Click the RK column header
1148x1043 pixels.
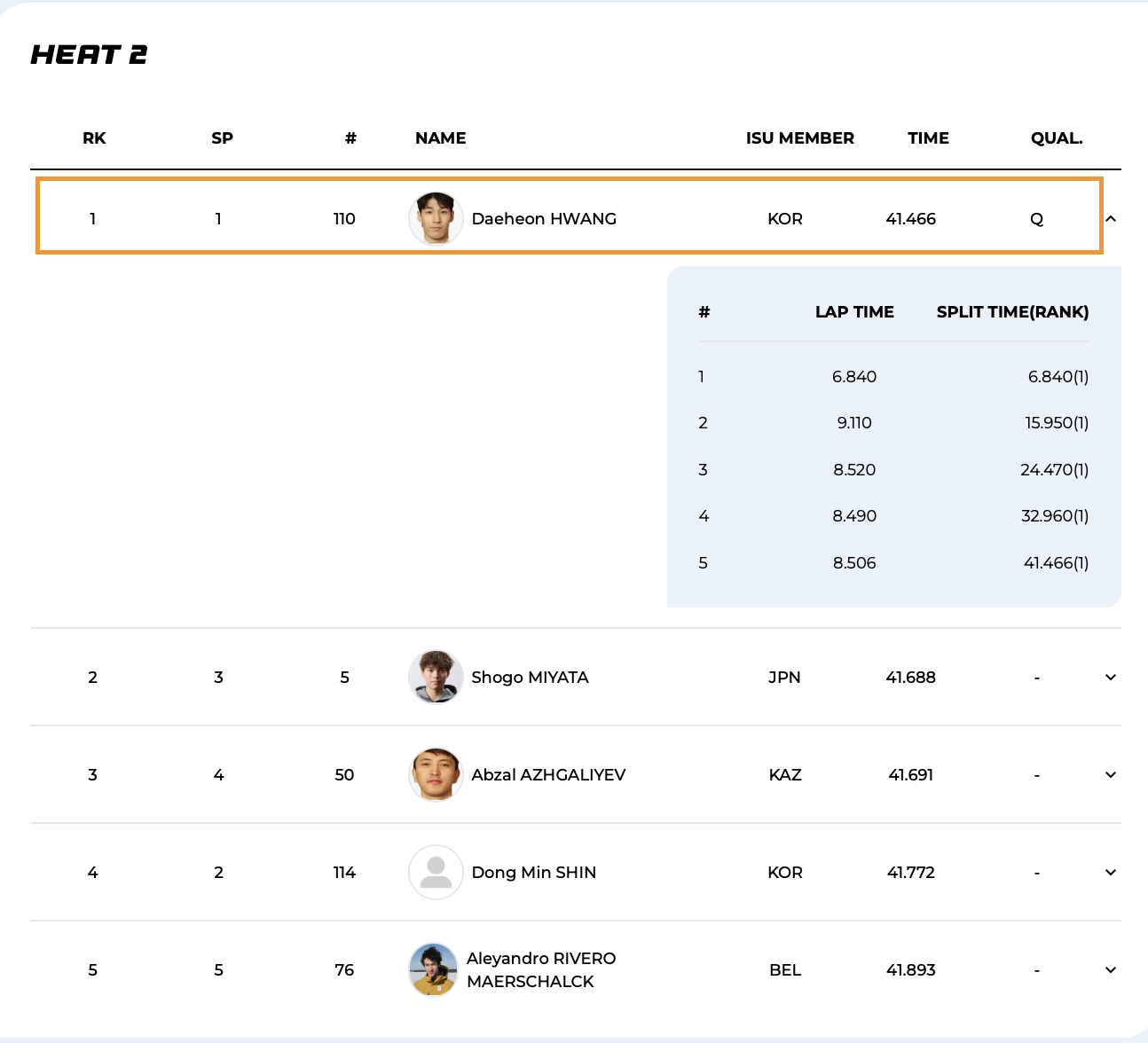94,138
